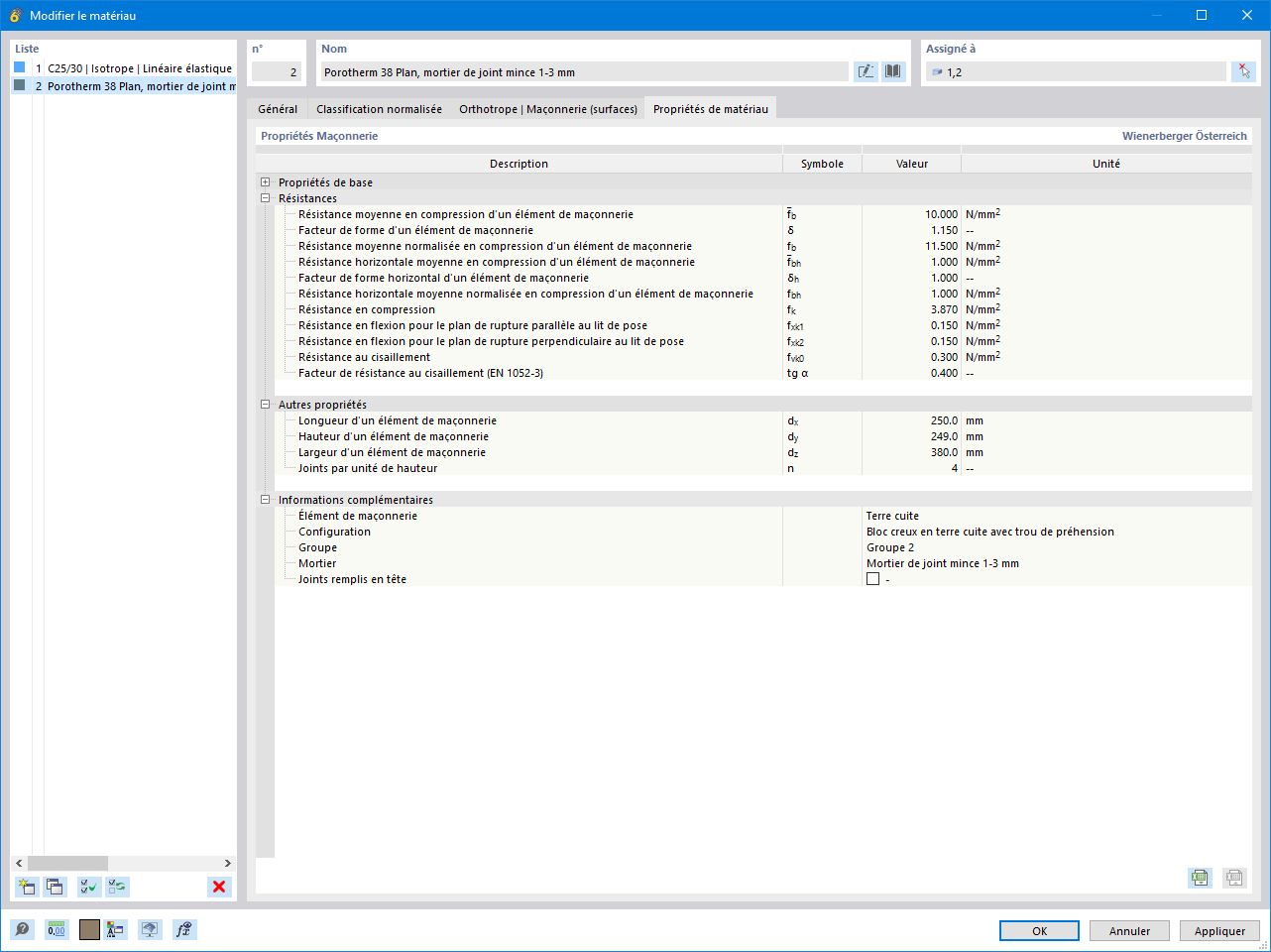This screenshot has height=952, width=1271.
Task: Click the list's right scroll arrow
Action: (x=227, y=864)
